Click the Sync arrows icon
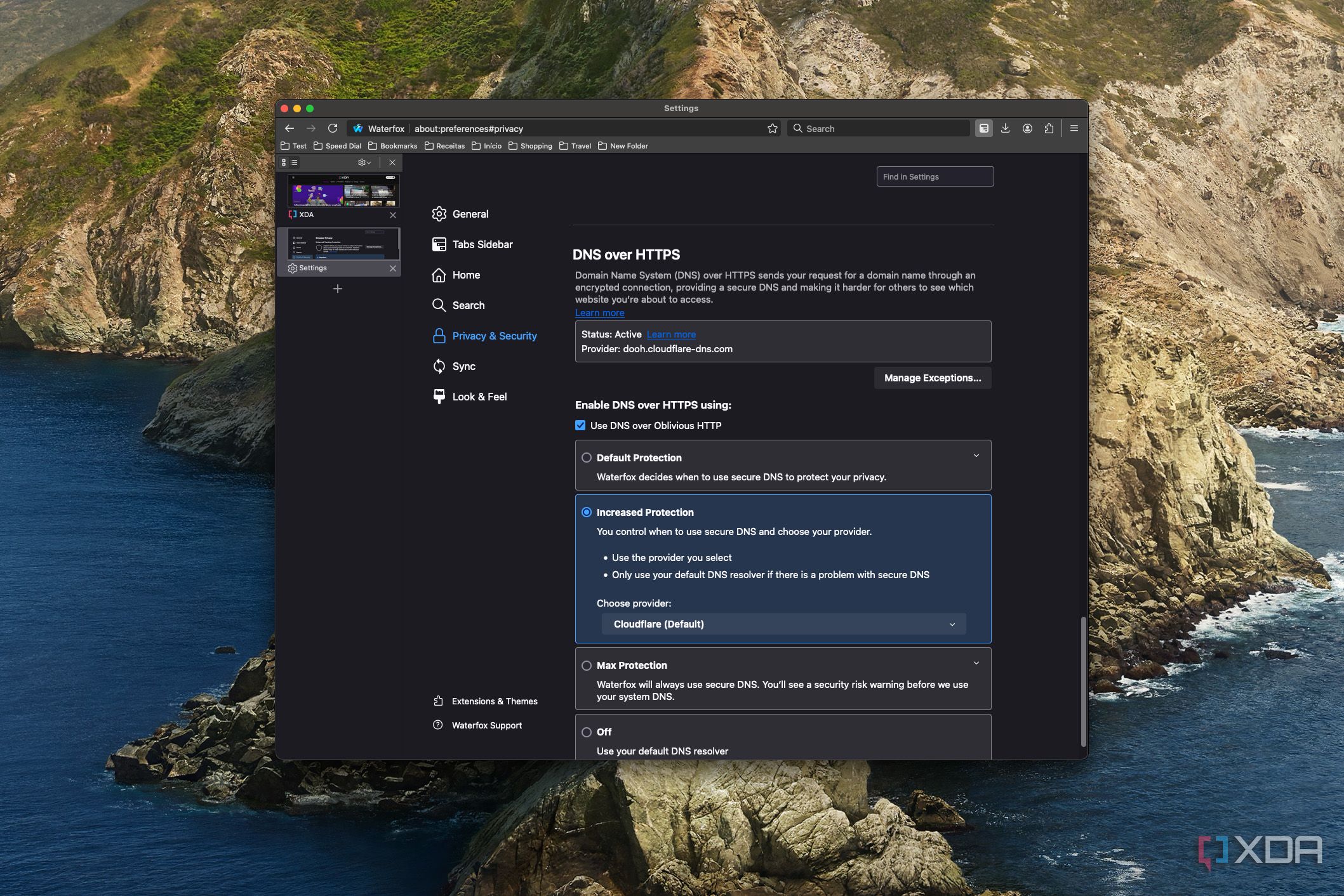This screenshot has width=1344, height=896. tap(439, 366)
